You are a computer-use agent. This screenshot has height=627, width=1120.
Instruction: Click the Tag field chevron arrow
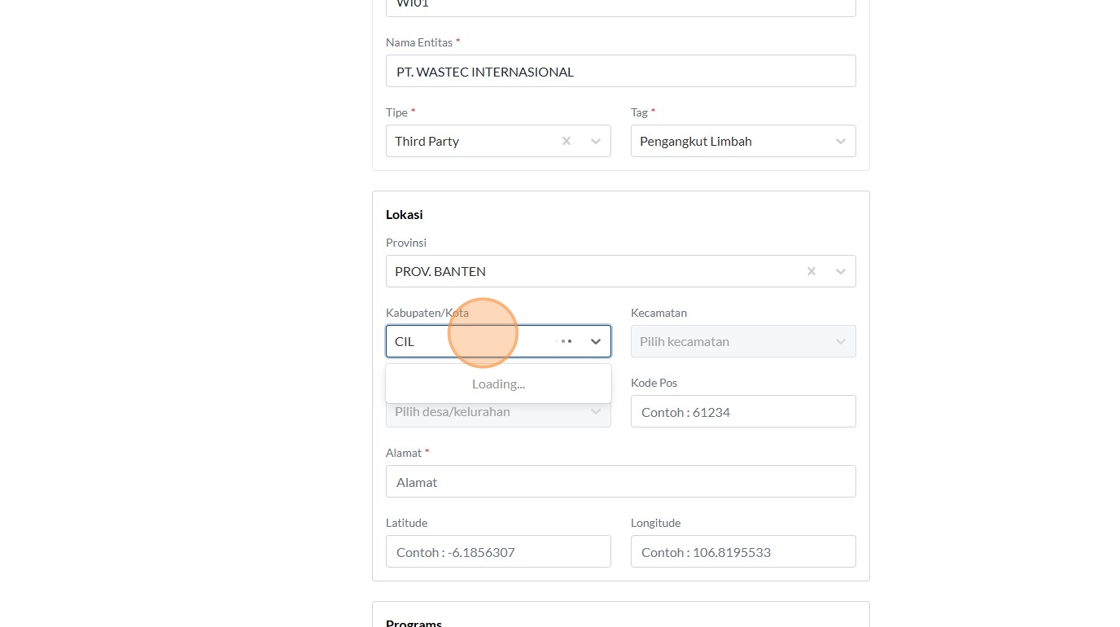tap(841, 141)
